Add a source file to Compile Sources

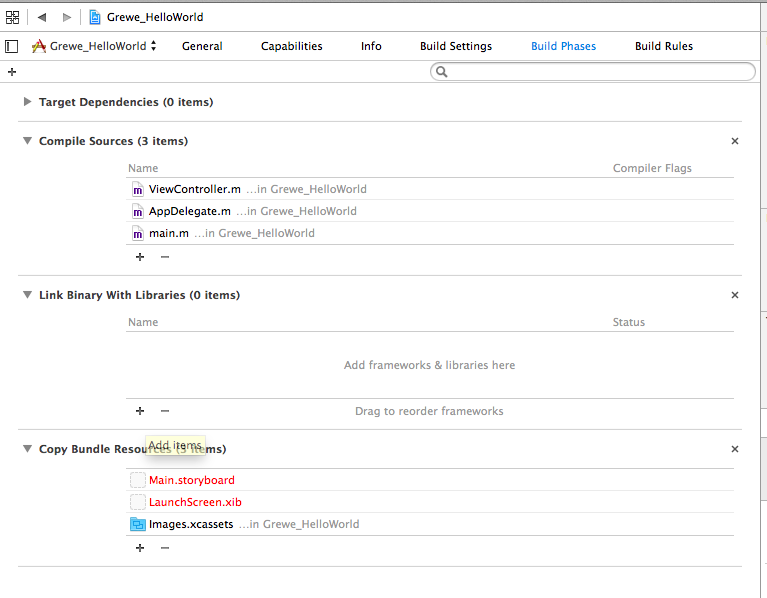pyautogui.click(x=139, y=257)
